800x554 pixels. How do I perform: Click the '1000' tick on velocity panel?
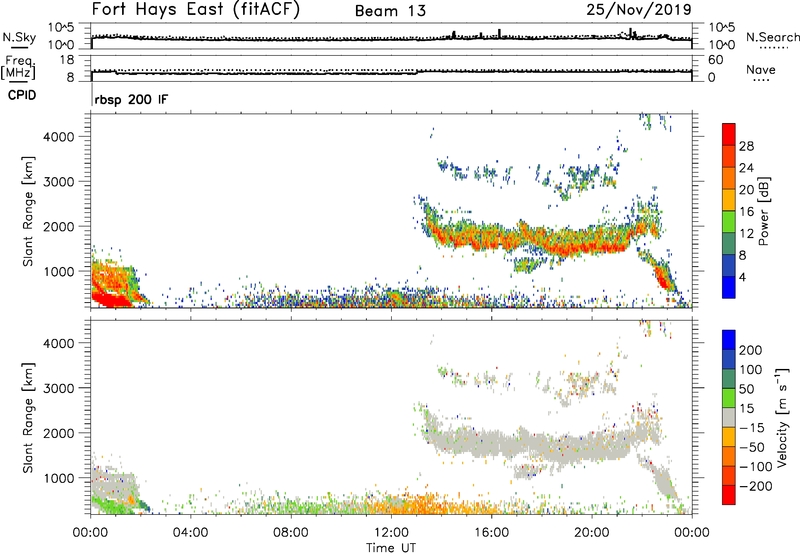point(58,478)
